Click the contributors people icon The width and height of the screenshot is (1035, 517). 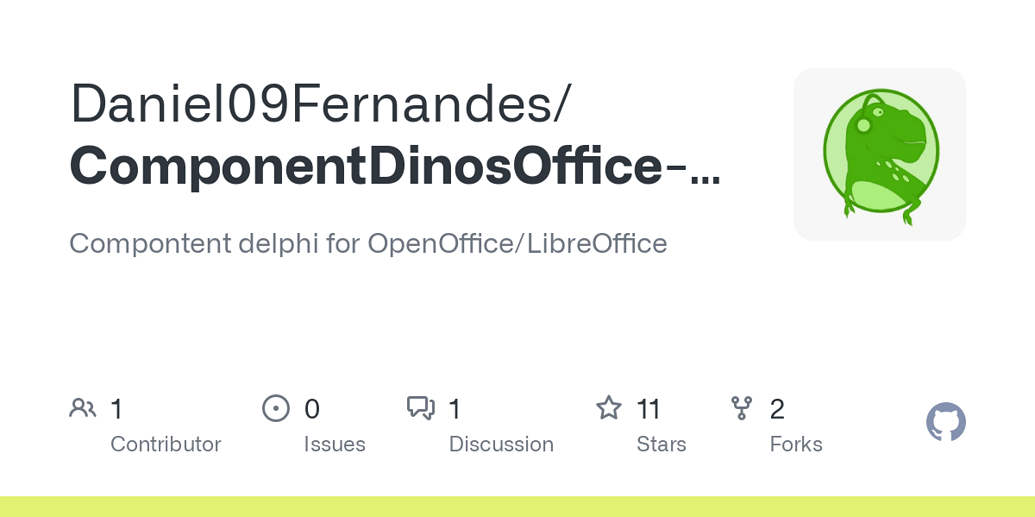[x=83, y=408]
